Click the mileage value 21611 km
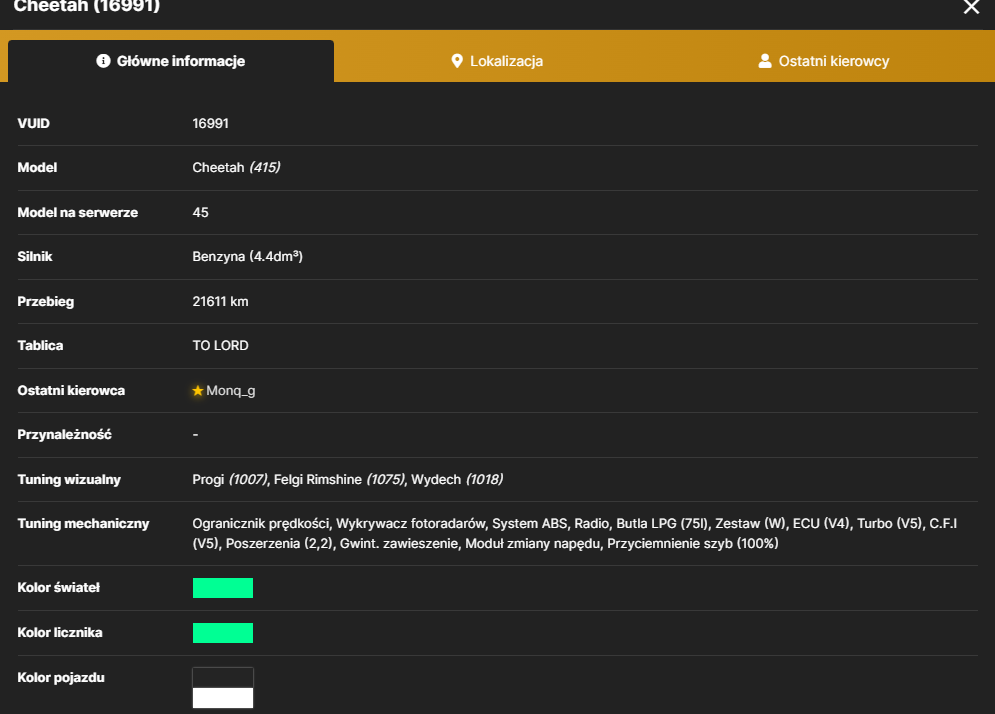 pos(220,301)
